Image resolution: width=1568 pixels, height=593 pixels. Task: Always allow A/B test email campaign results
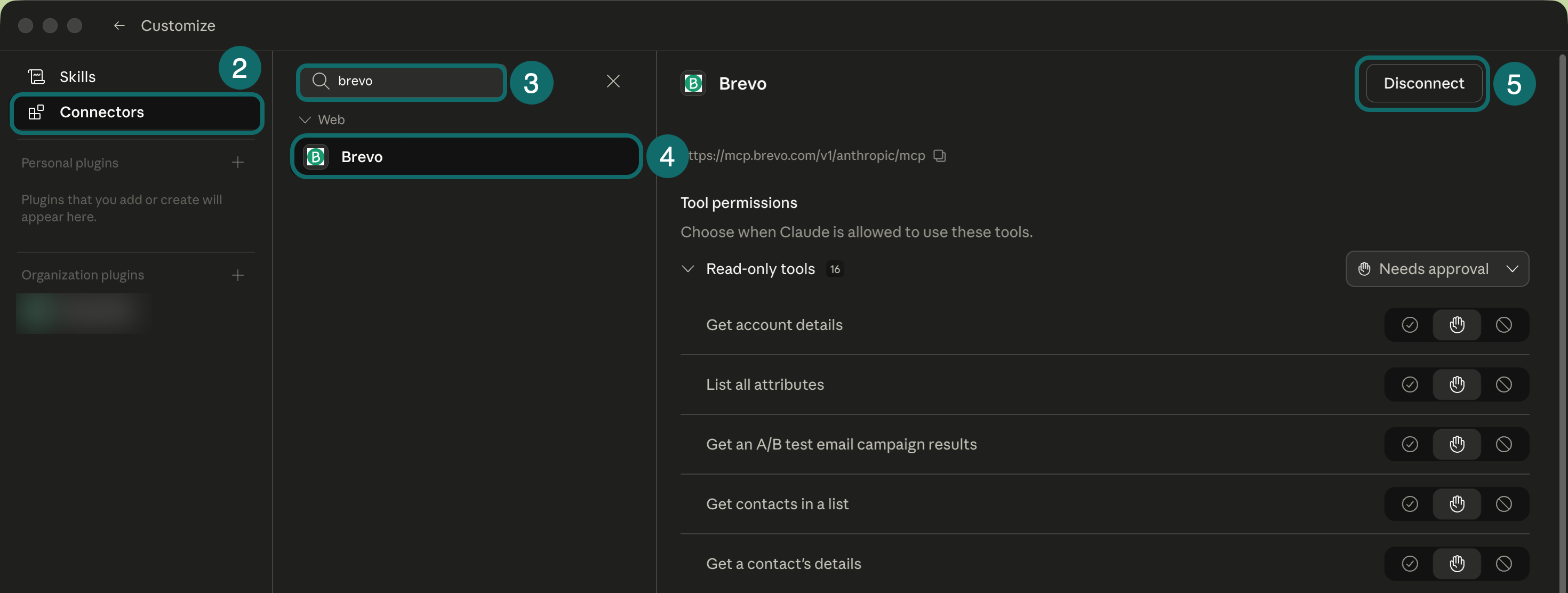(x=1410, y=444)
